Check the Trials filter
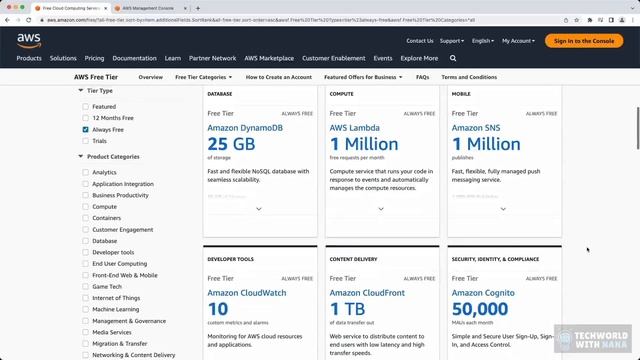 pos(85,141)
